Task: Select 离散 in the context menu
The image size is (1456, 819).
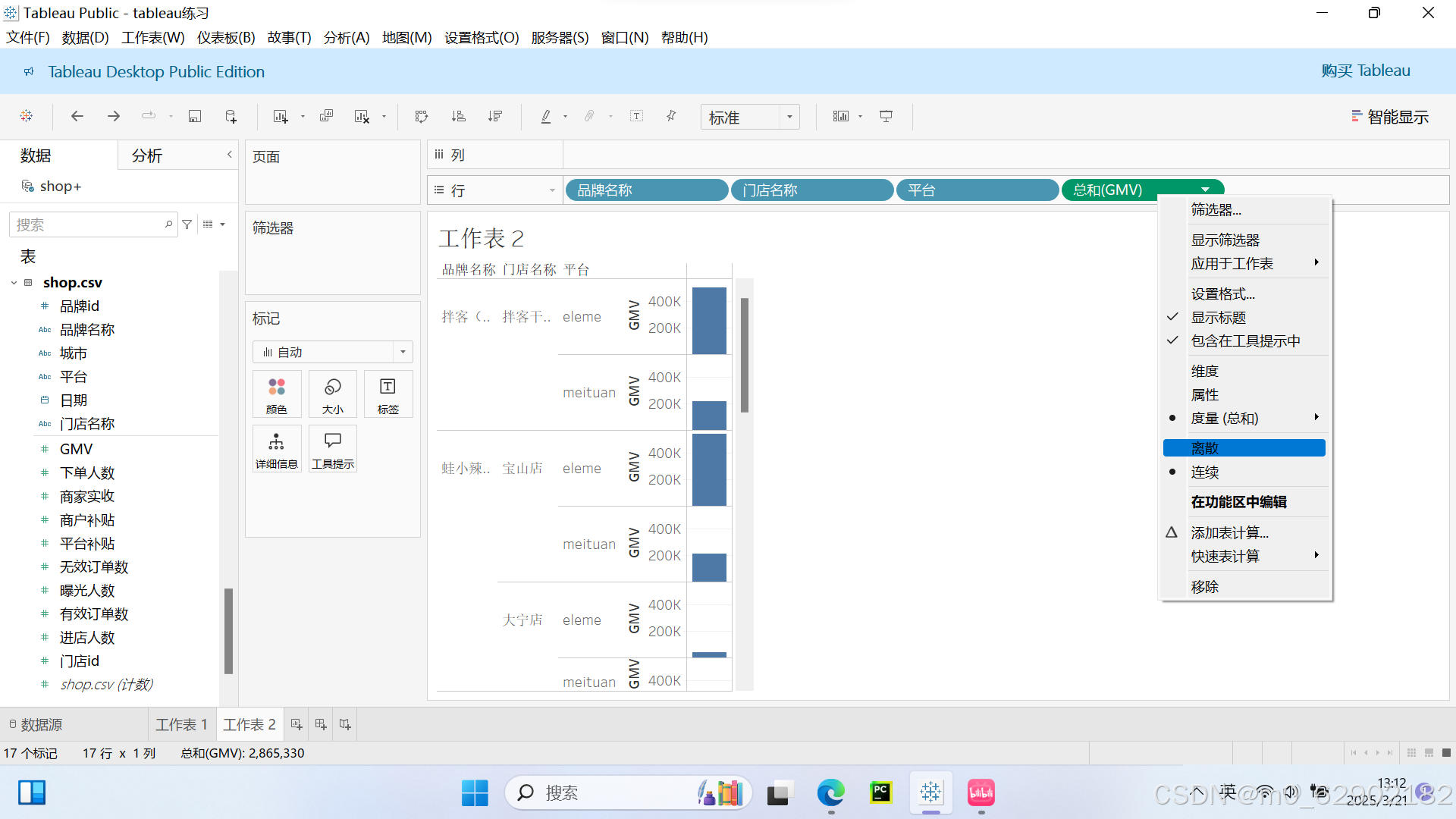Action: (x=1204, y=448)
